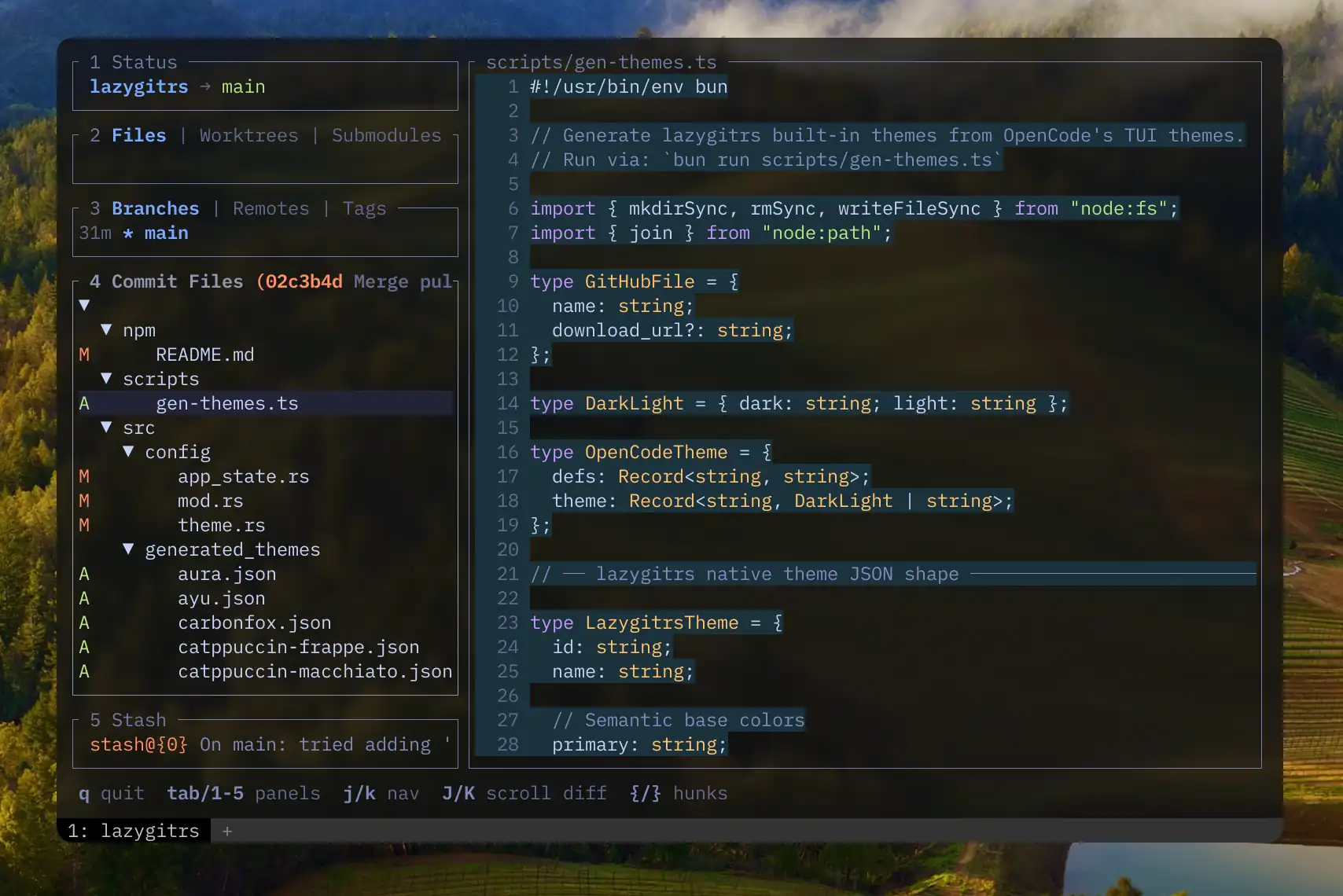Image resolution: width=1343 pixels, height=896 pixels.
Task: Collapse the src folder
Action: click(x=106, y=427)
